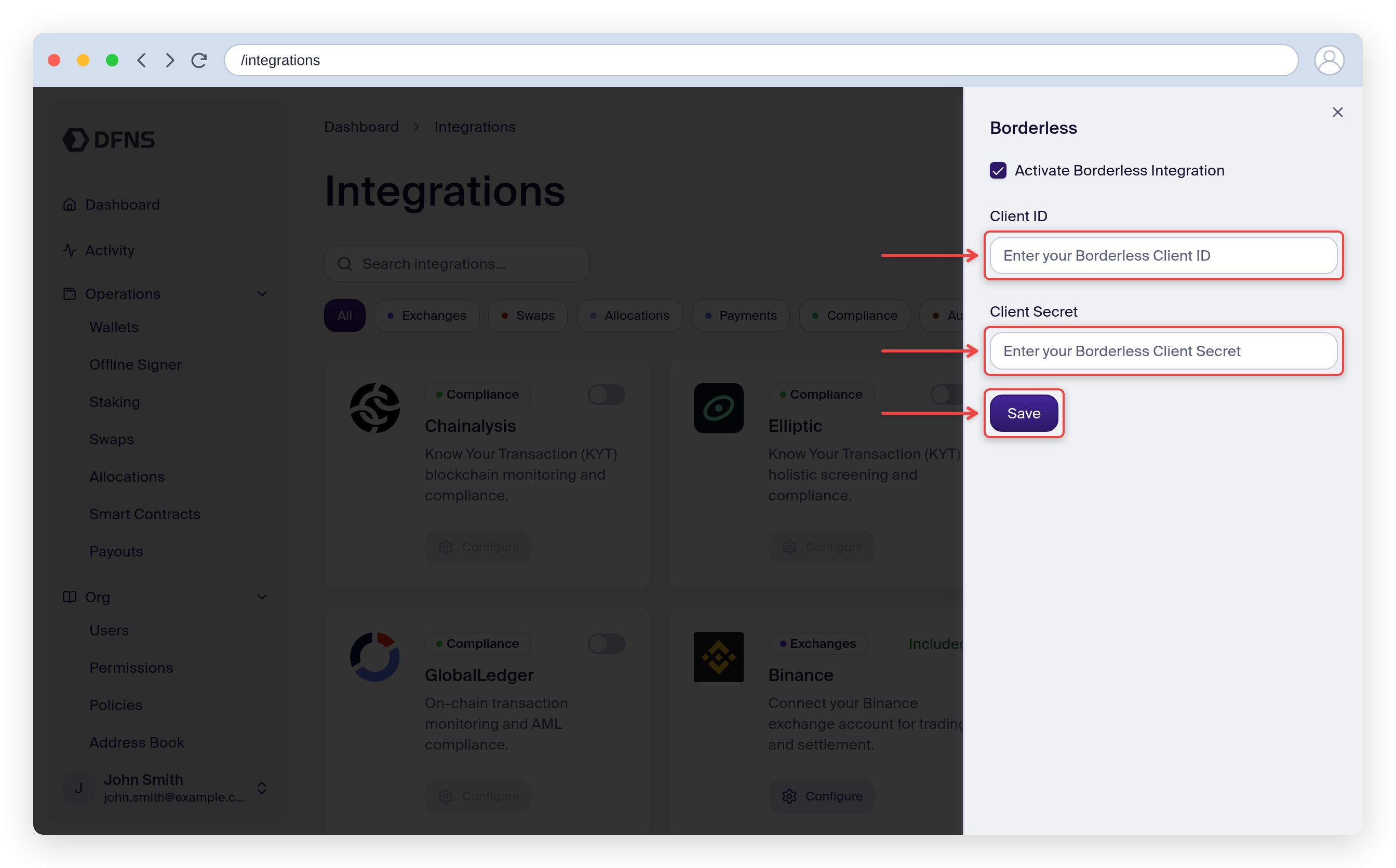The height and width of the screenshot is (868, 1396).
Task: Click the Compliance tag on Chainalysis card
Action: [x=477, y=395]
